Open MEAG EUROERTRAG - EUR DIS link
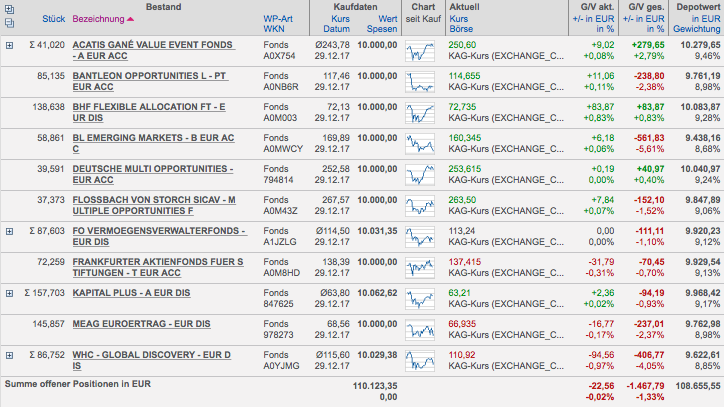724x407 pixels. coord(141,324)
